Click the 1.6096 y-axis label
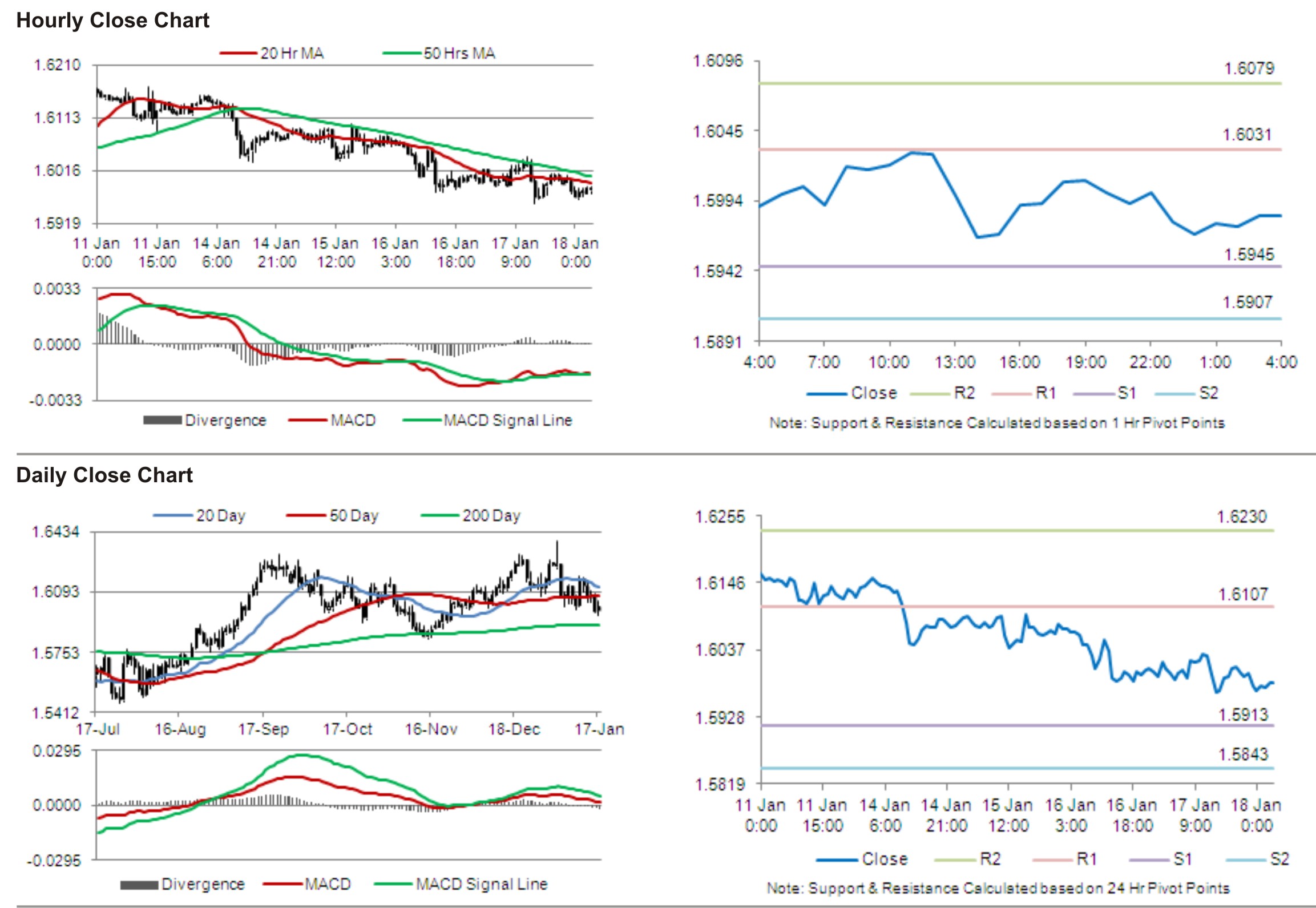The width and height of the screenshot is (1316, 908). pyautogui.click(x=717, y=60)
